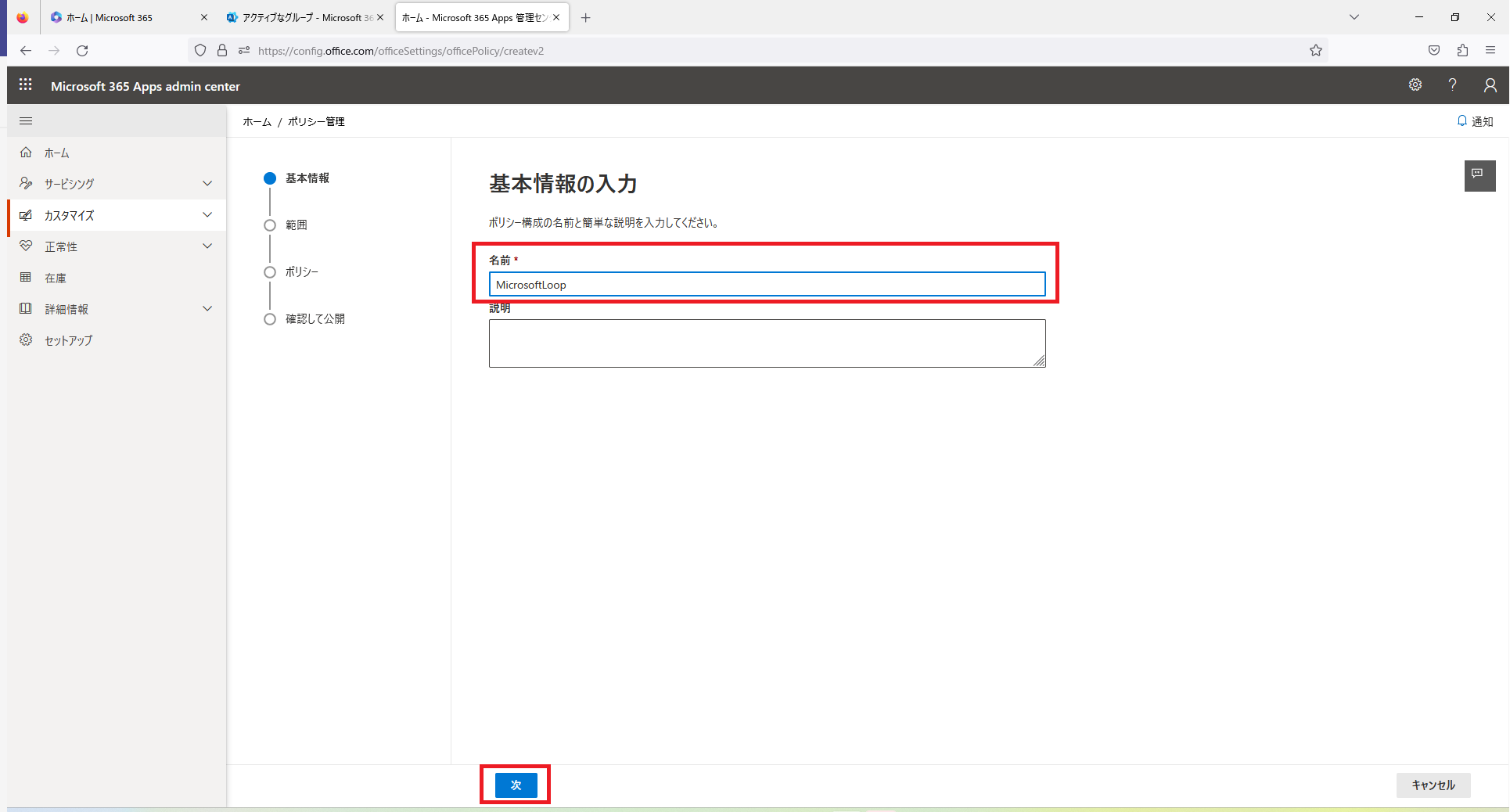This screenshot has width=1510, height=812.
Task: Open a new browser tab with plus
Action: (585, 17)
